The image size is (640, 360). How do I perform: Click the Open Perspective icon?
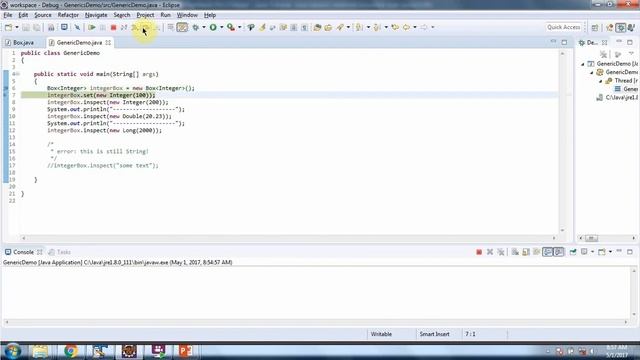[595, 27]
